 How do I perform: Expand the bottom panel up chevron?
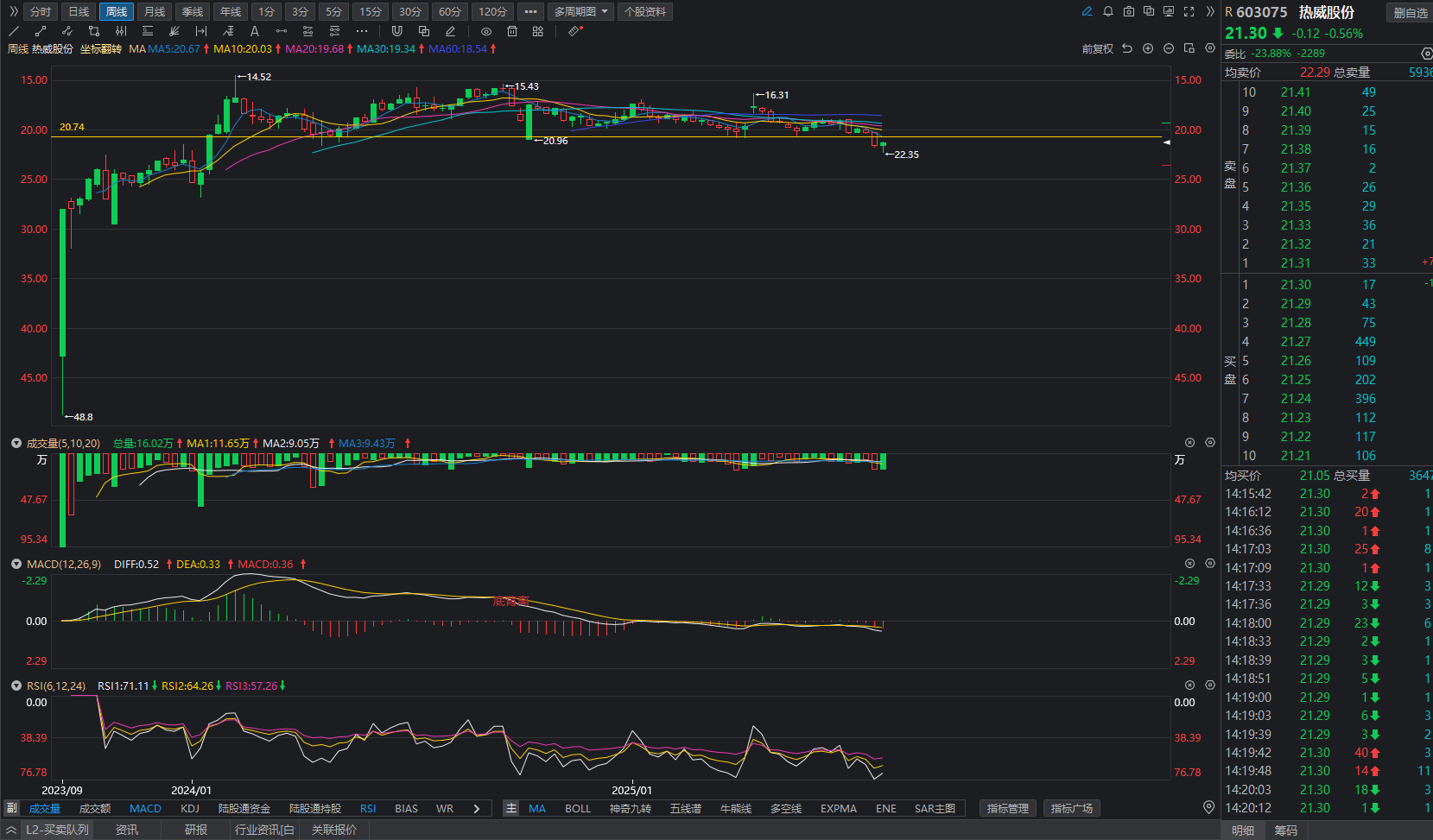(11, 830)
